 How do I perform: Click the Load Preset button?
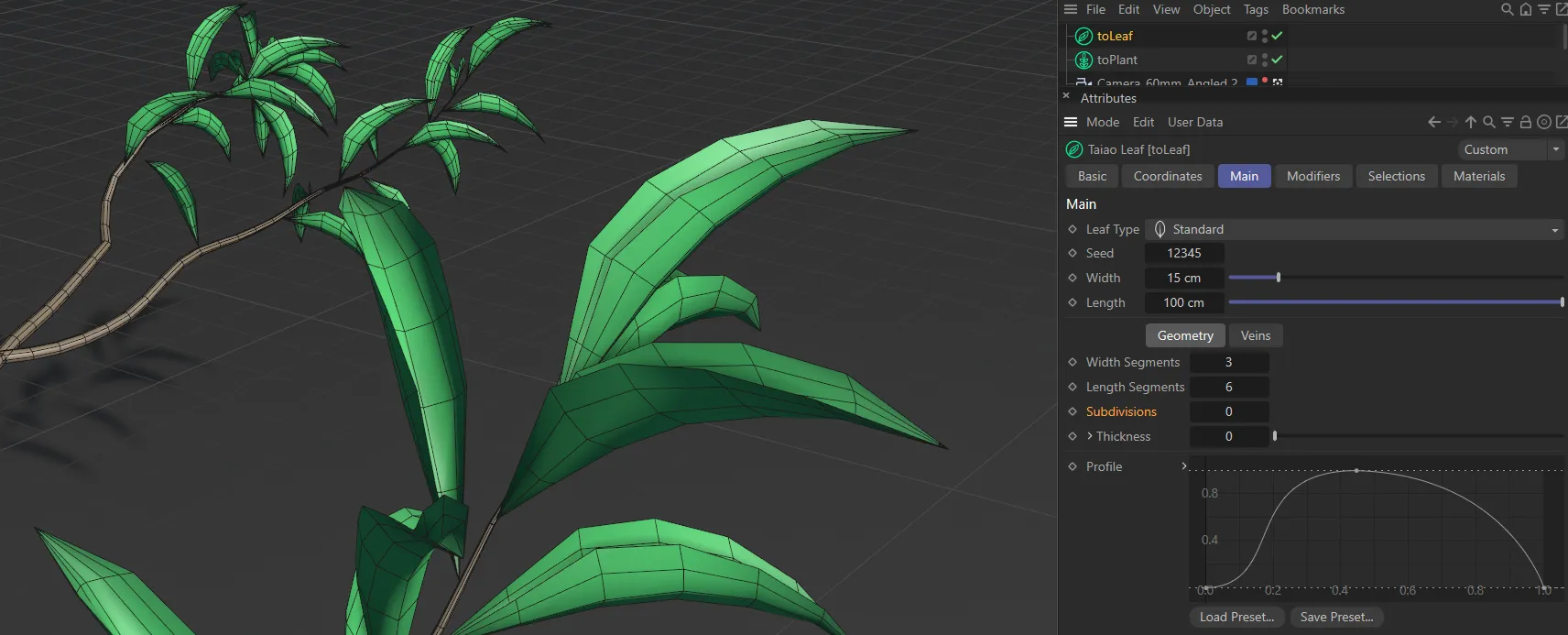click(x=1236, y=617)
